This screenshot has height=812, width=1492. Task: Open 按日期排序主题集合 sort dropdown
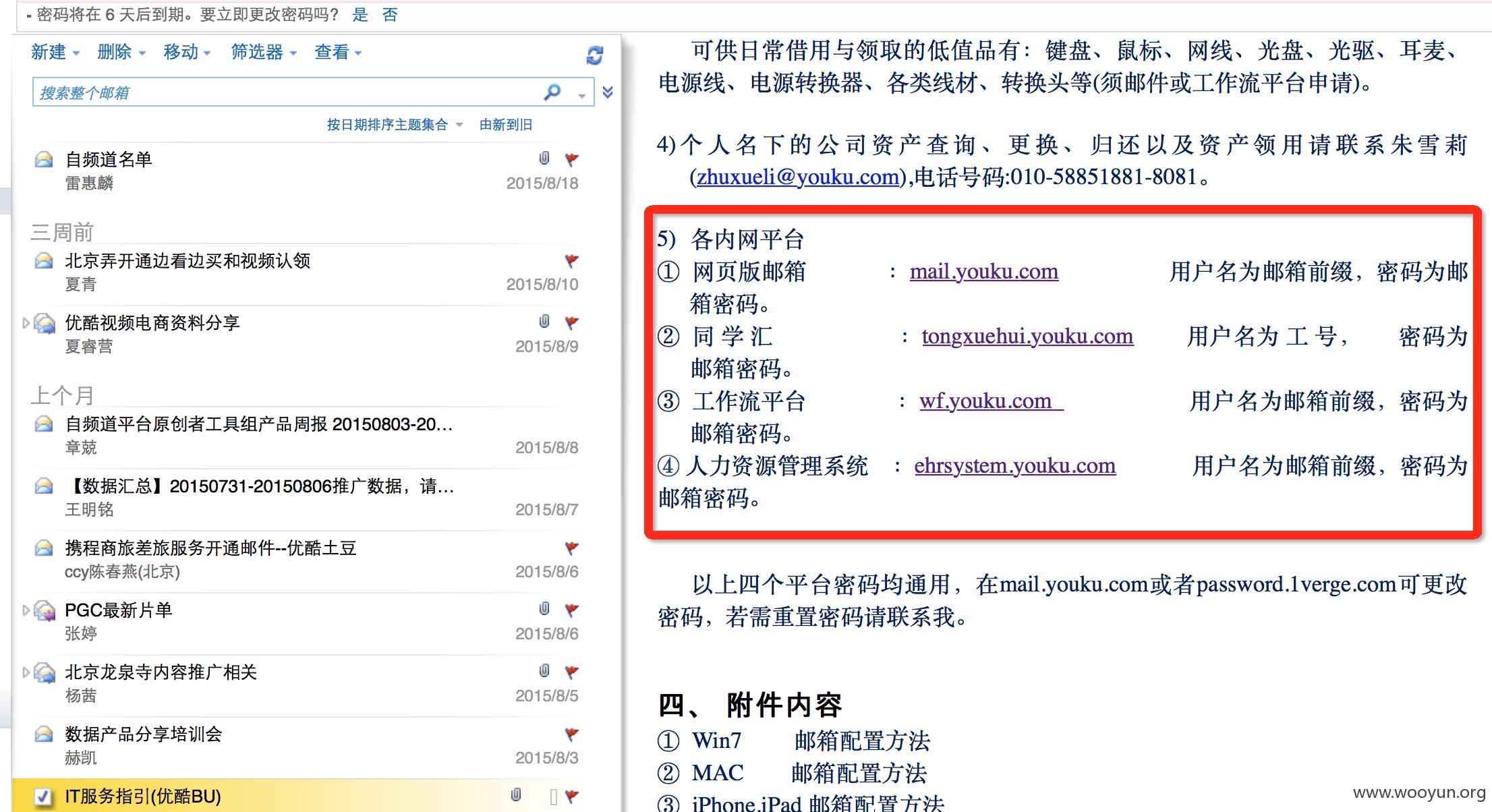click(x=395, y=125)
